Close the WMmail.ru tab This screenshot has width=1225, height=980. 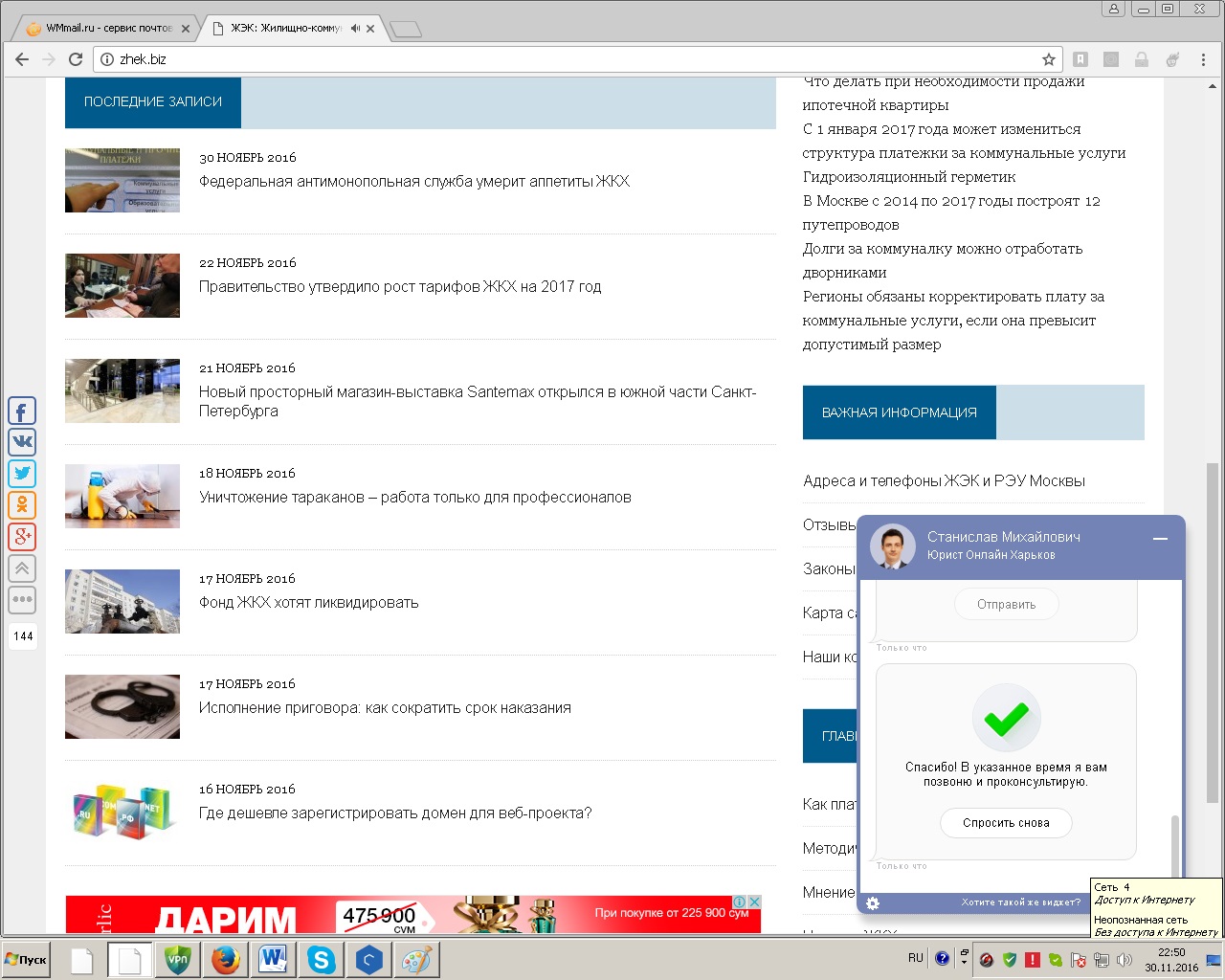click(186, 29)
